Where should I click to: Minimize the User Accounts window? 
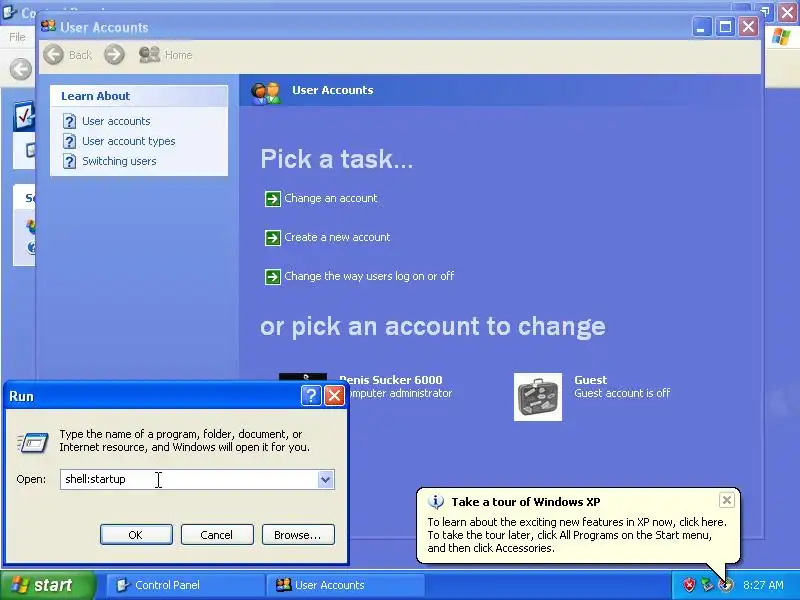702,27
